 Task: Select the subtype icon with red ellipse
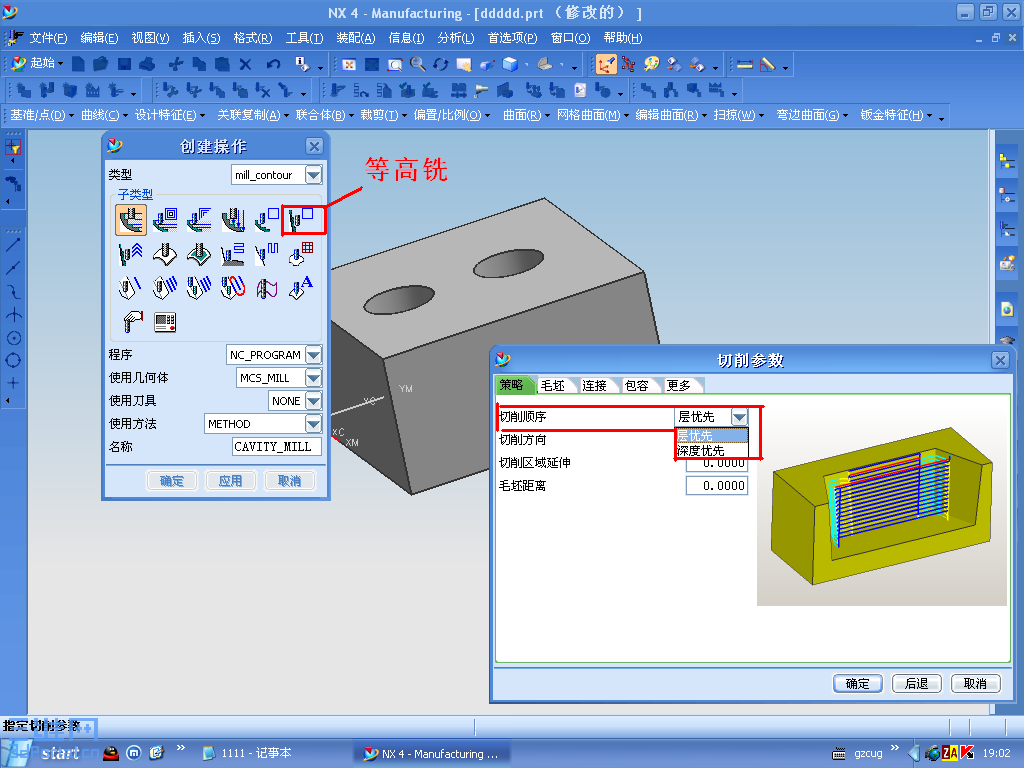[233, 287]
